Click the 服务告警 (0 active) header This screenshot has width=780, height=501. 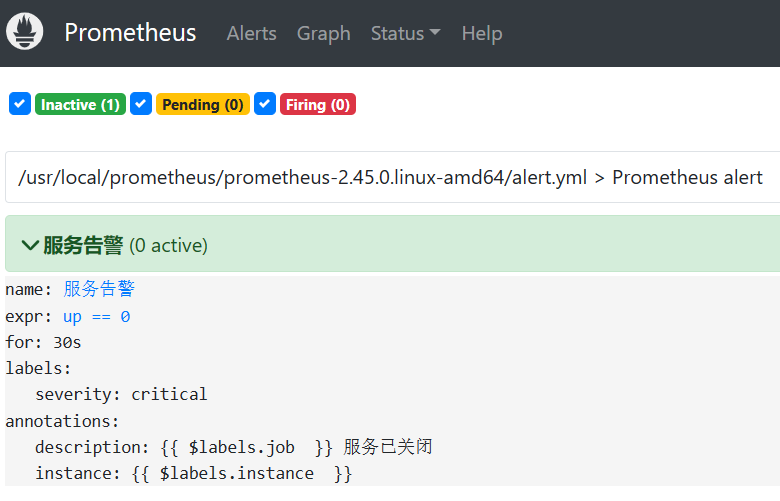[x=125, y=245]
